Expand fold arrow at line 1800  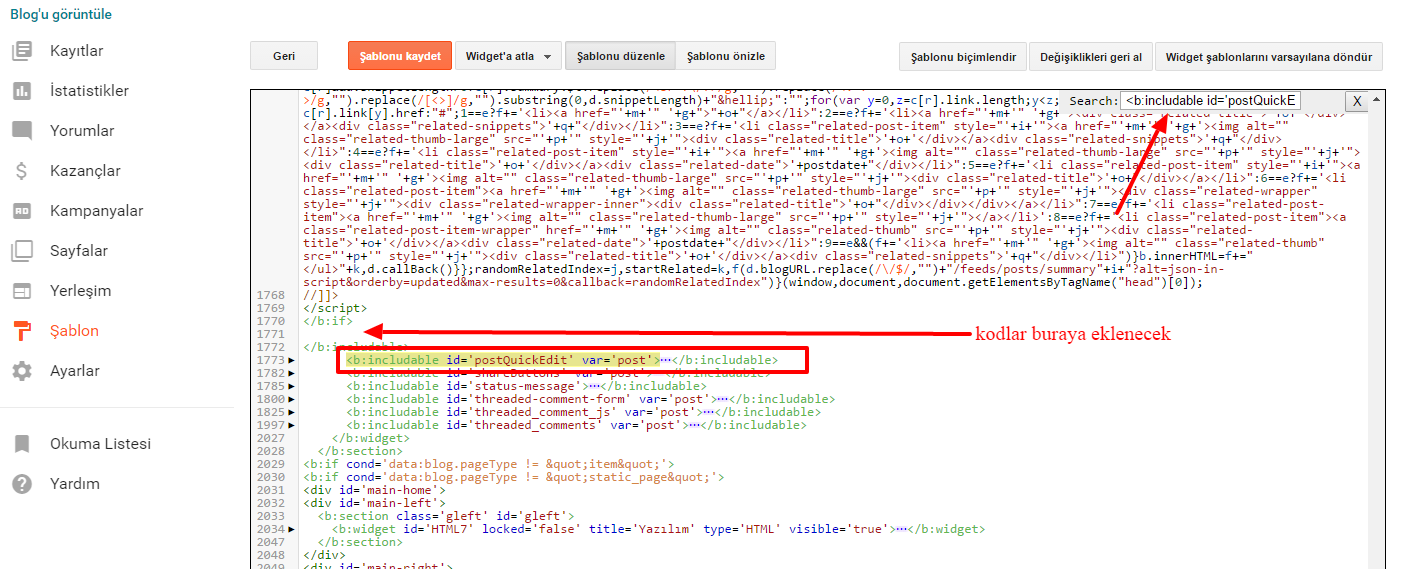point(292,399)
